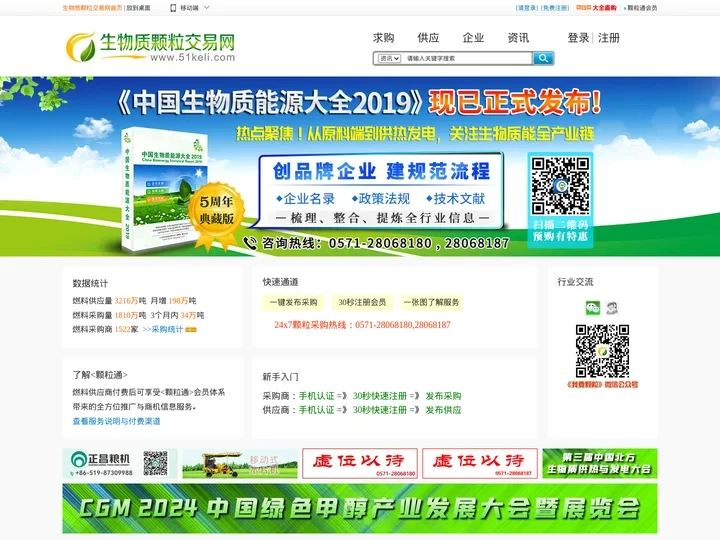This screenshot has height=540, width=720.
Task: Click the 大全直购 link with icon
Action: (596, 8)
